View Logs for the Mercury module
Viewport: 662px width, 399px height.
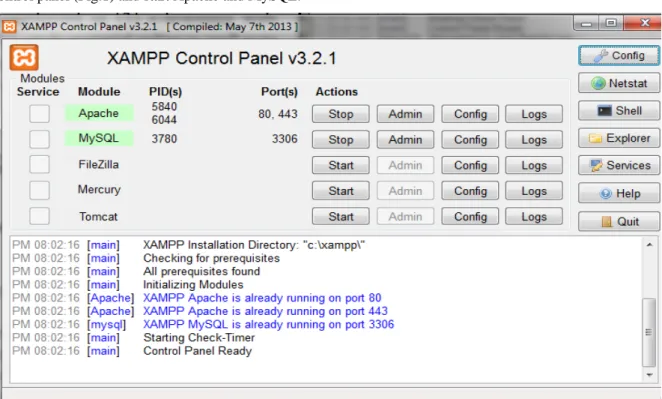(534, 191)
